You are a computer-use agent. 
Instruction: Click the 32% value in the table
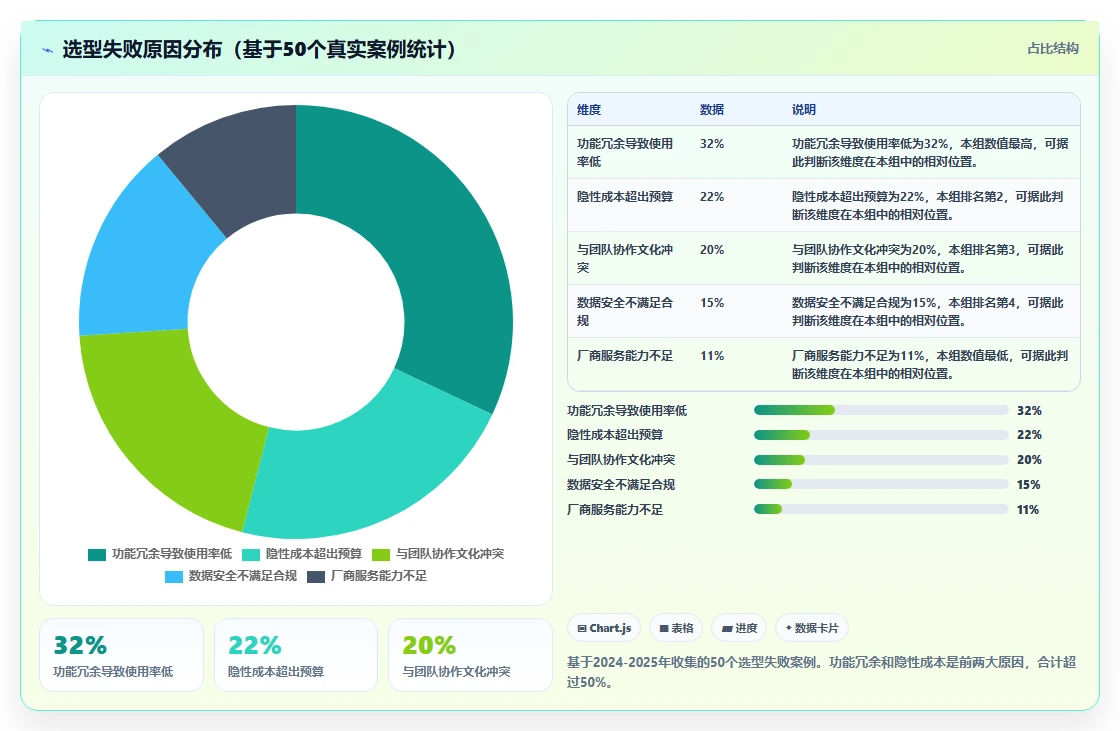tap(712, 144)
